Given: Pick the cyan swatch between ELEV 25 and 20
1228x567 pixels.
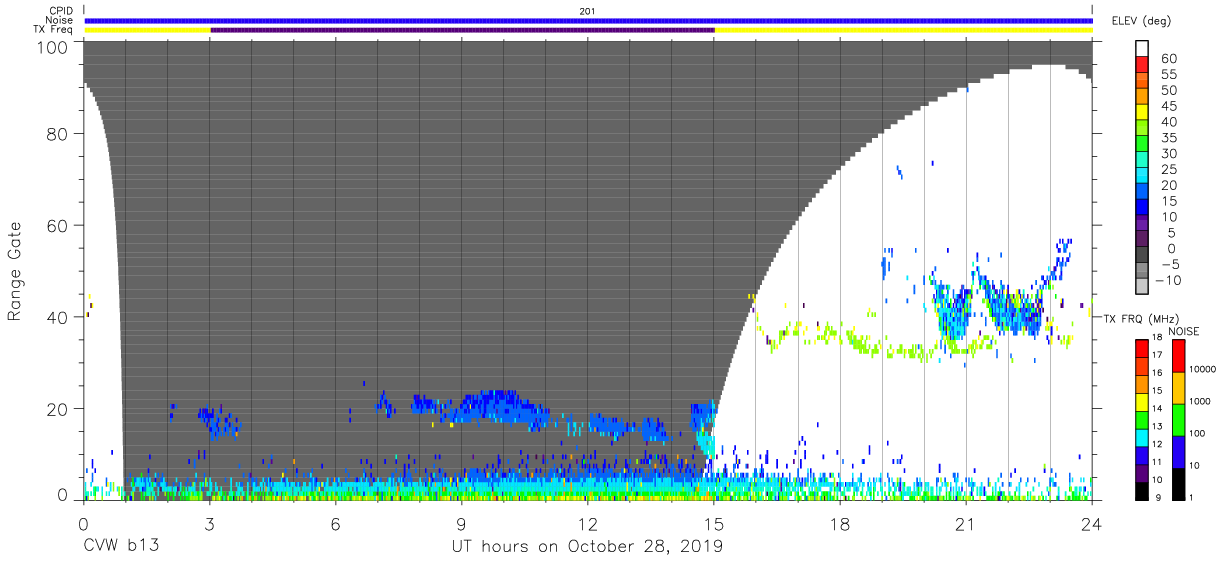Looking at the screenshot, I should click(x=1143, y=176).
